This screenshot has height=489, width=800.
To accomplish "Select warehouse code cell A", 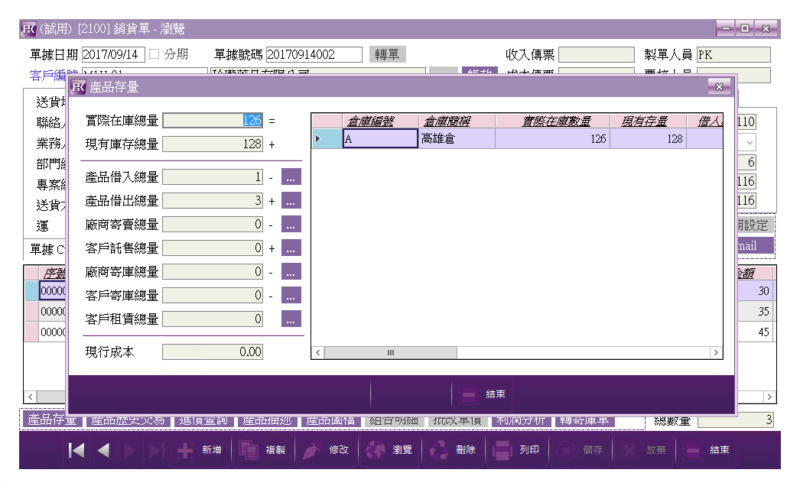I will [380, 139].
